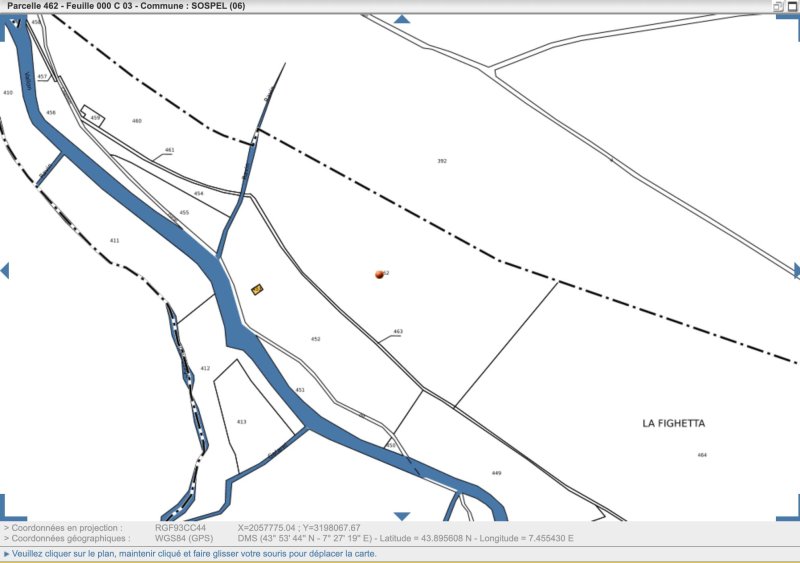Image resolution: width=800 pixels, height=563 pixels.
Task: Select parcel 392 on the map
Action: (442, 161)
